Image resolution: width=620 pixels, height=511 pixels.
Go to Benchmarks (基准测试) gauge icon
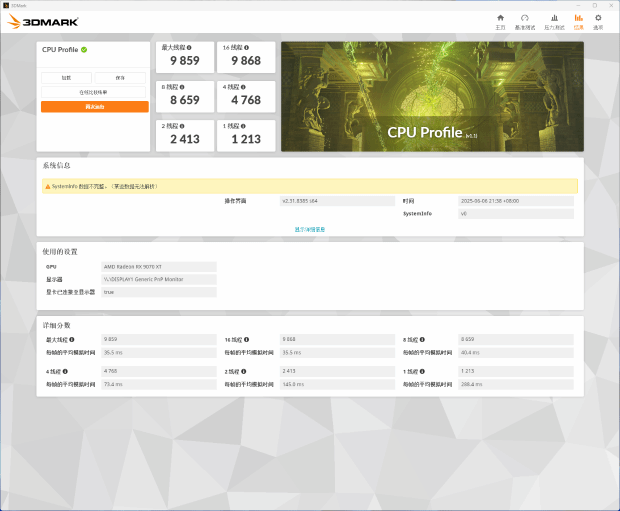[525, 18]
